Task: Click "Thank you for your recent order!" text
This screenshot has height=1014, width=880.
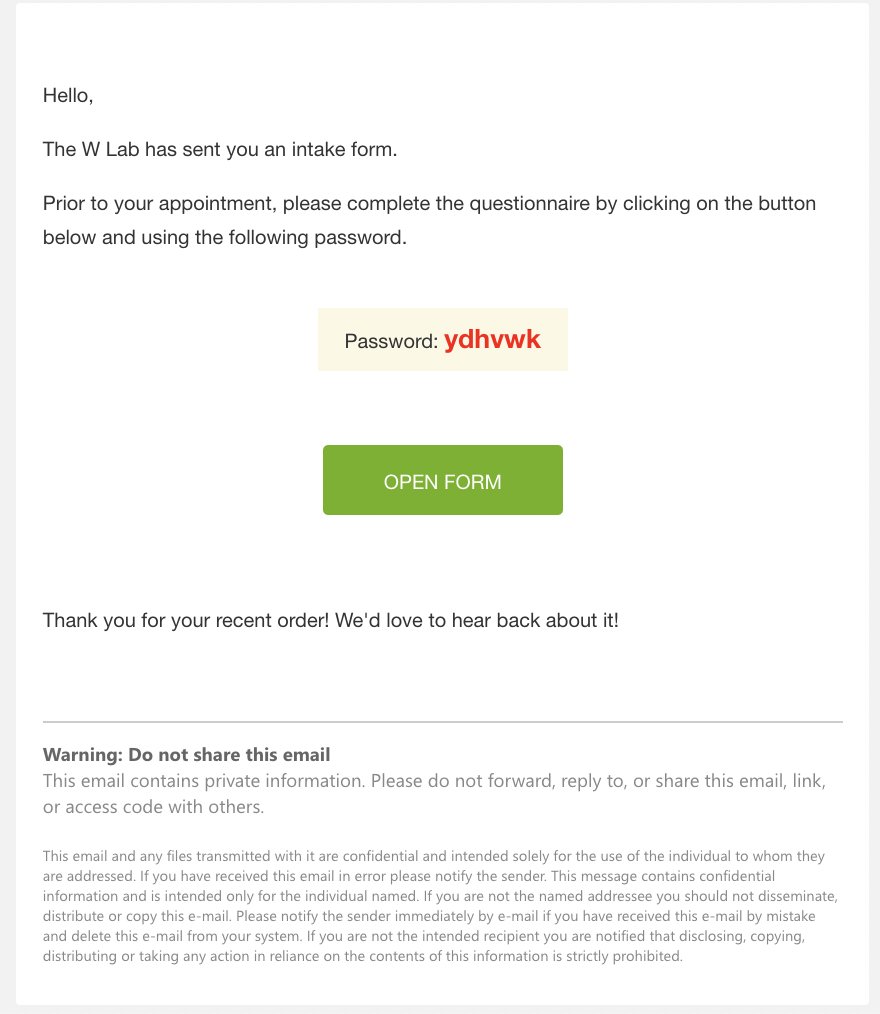Action: pos(186,620)
